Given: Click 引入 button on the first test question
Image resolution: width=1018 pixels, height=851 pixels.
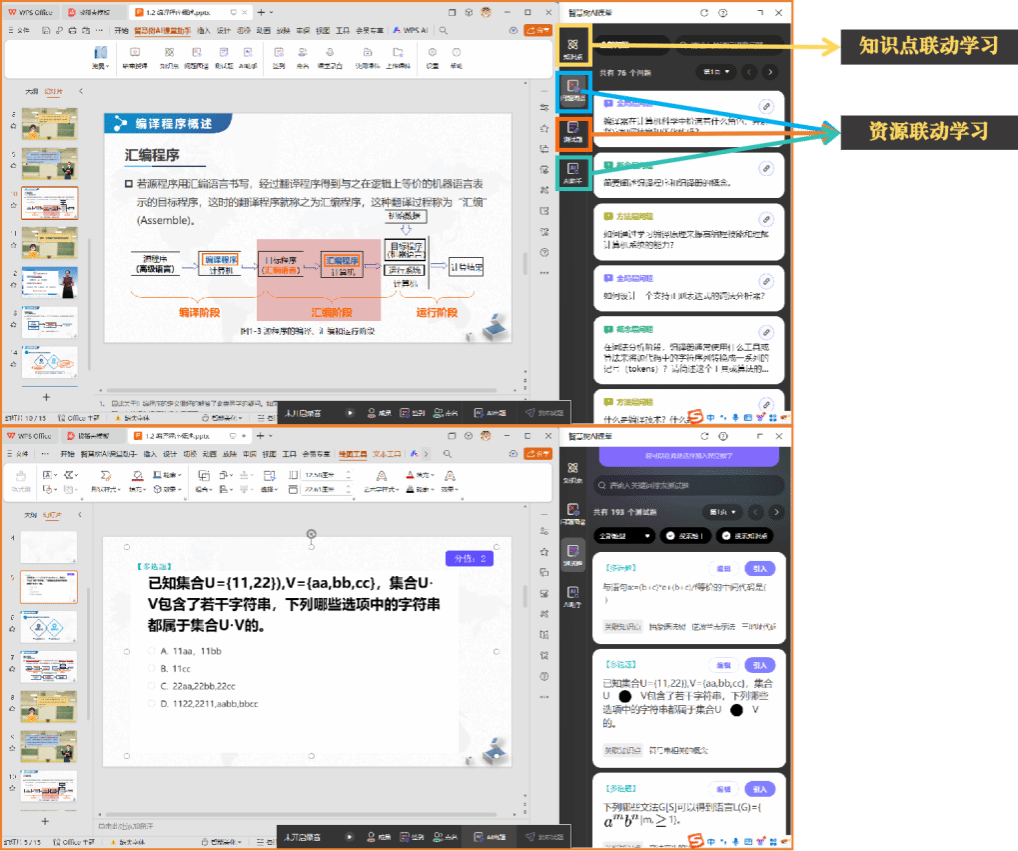Looking at the screenshot, I should [760, 568].
